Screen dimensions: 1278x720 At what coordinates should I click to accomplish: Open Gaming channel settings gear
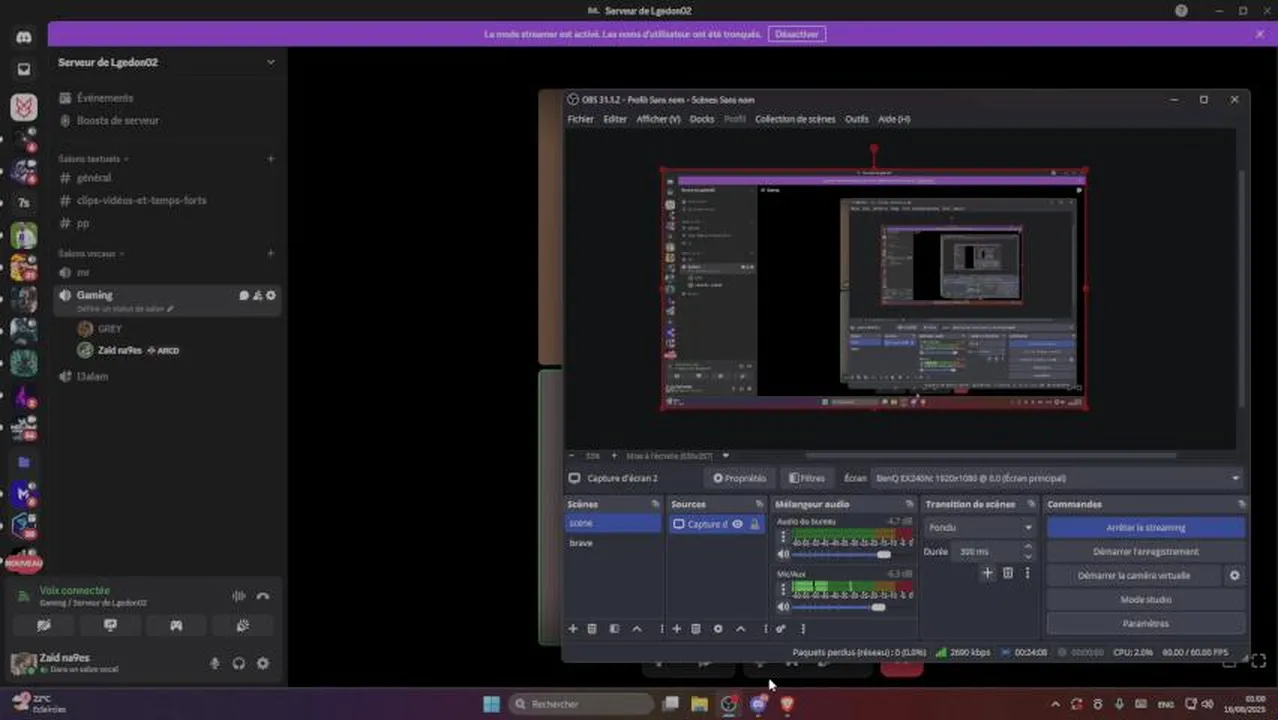pos(270,295)
